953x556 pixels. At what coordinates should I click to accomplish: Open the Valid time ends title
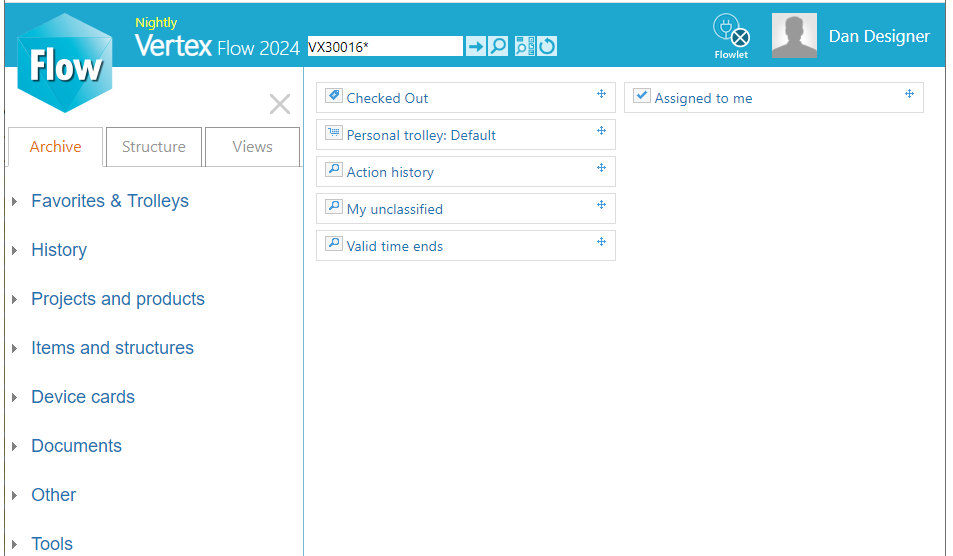394,246
